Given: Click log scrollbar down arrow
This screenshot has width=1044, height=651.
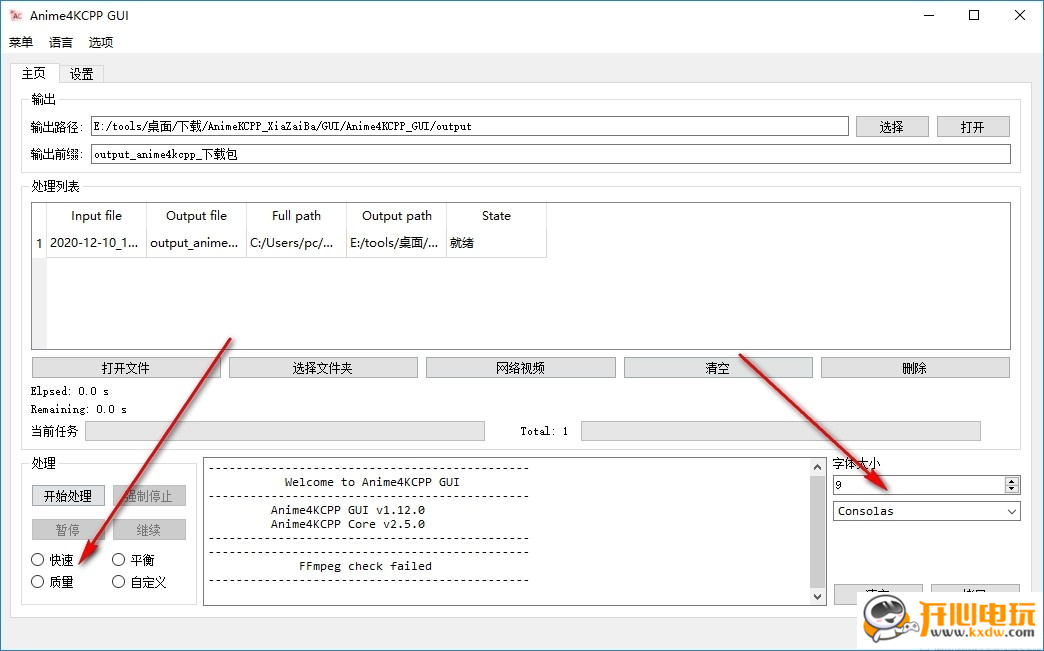Looking at the screenshot, I should (818, 596).
